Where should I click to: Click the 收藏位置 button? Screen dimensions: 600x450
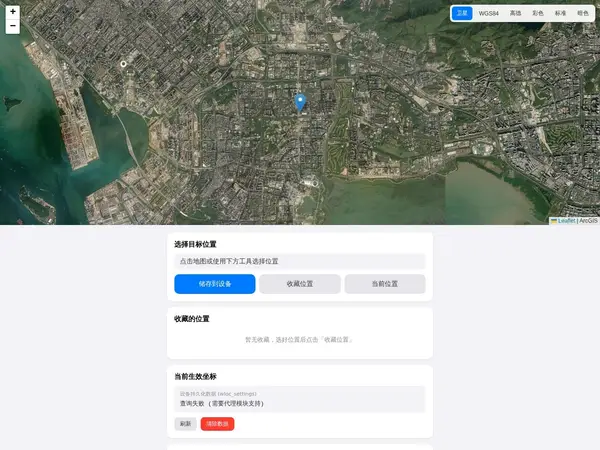[x=300, y=284]
